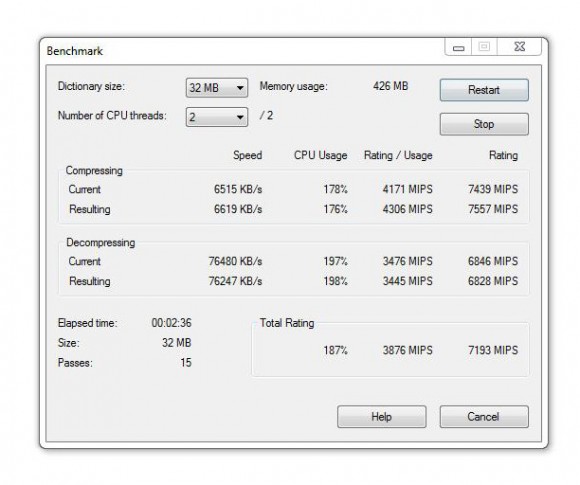Viewport: 580px width, 485px height.
Task: Click the 4171 MIPS rating/usage value
Action: [407, 189]
